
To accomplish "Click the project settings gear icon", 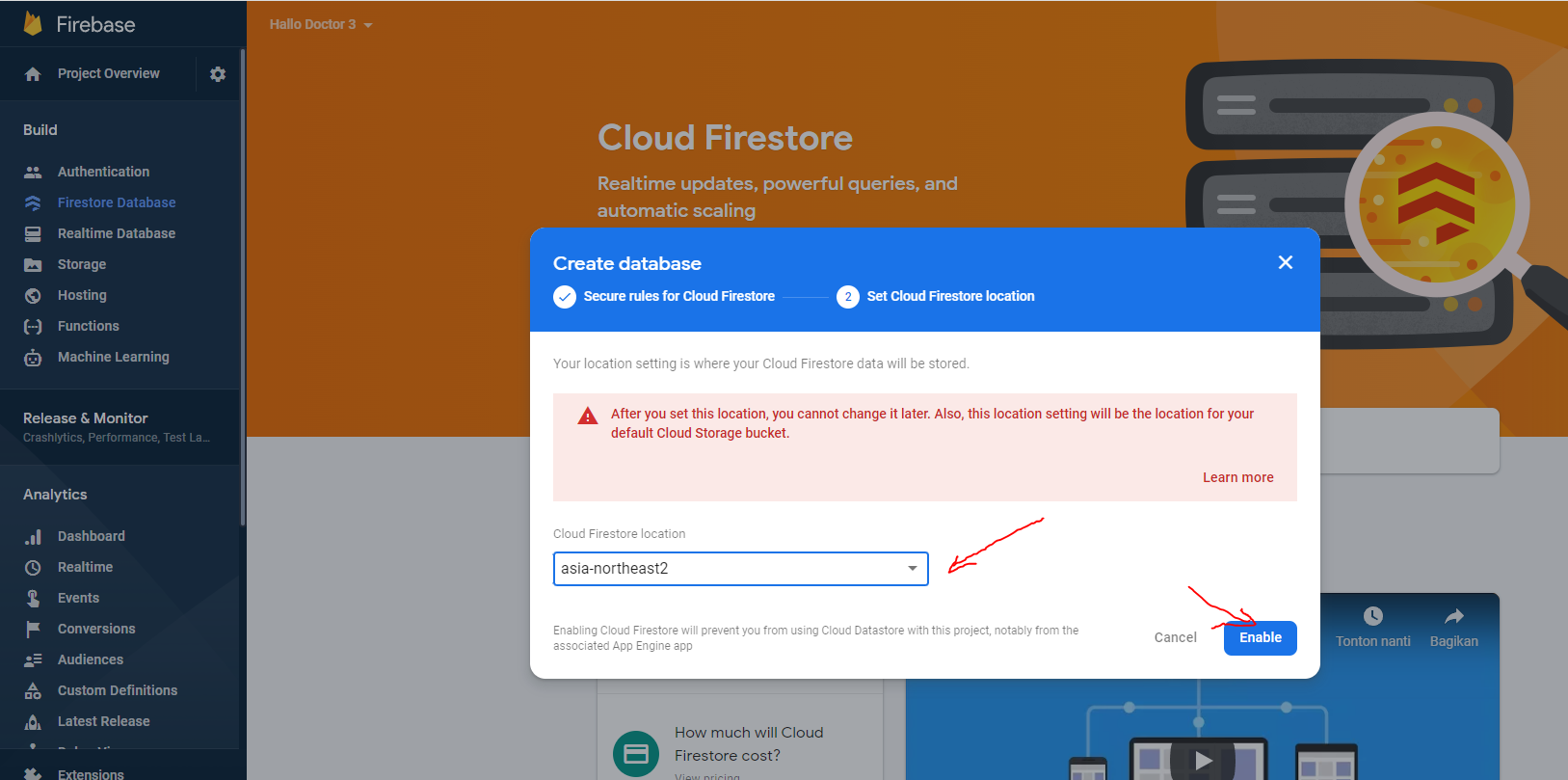I will pyautogui.click(x=218, y=74).
